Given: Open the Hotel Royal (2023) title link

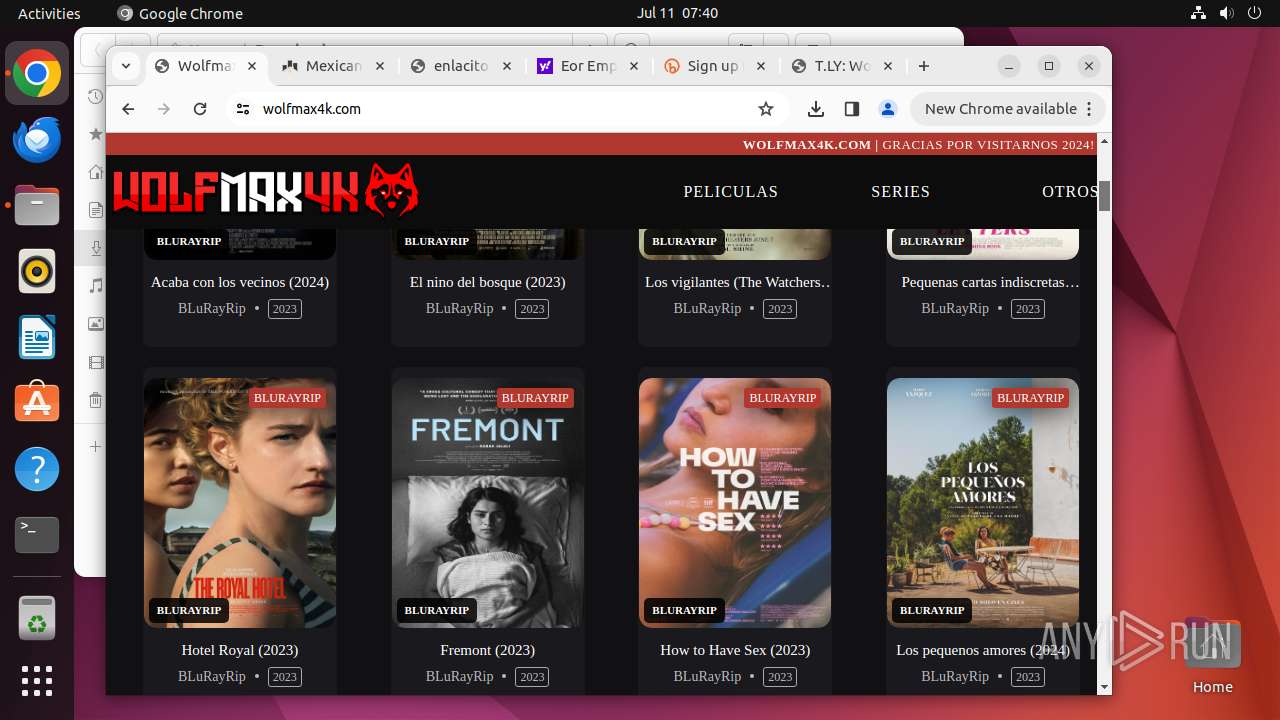Looking at the screenshot, I should [x=240, y=650].
